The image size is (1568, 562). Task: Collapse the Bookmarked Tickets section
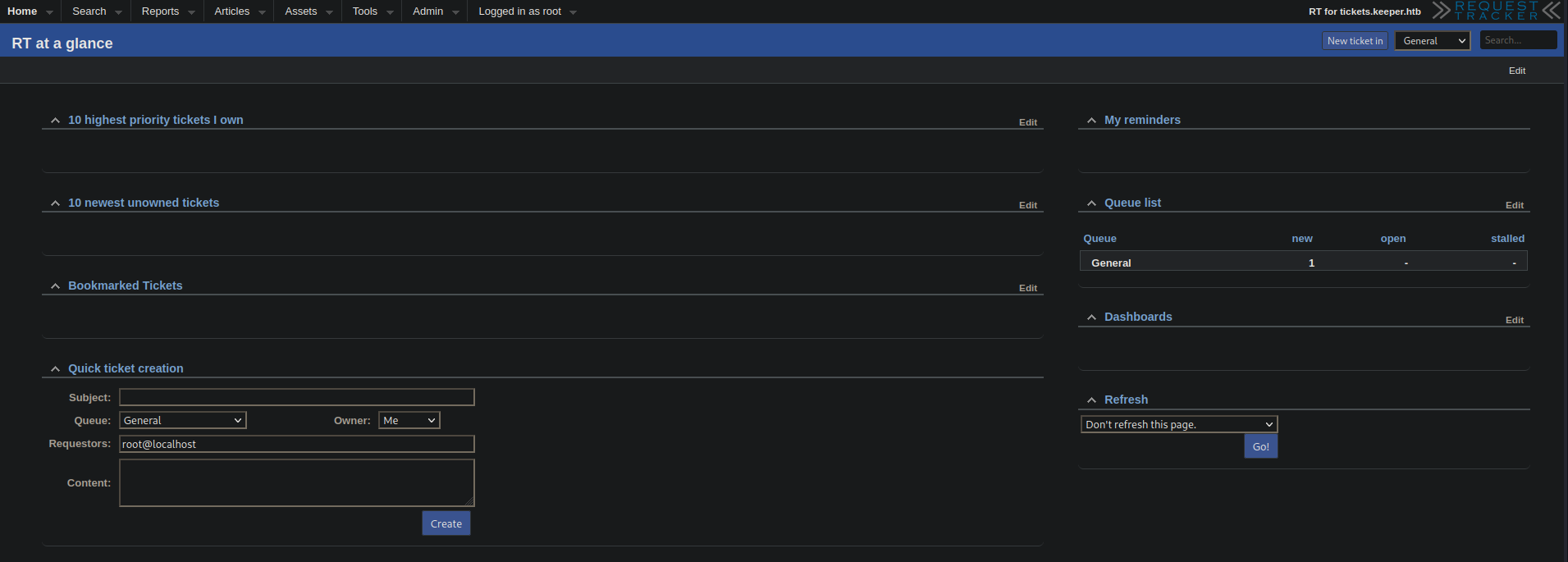(55, 286)
